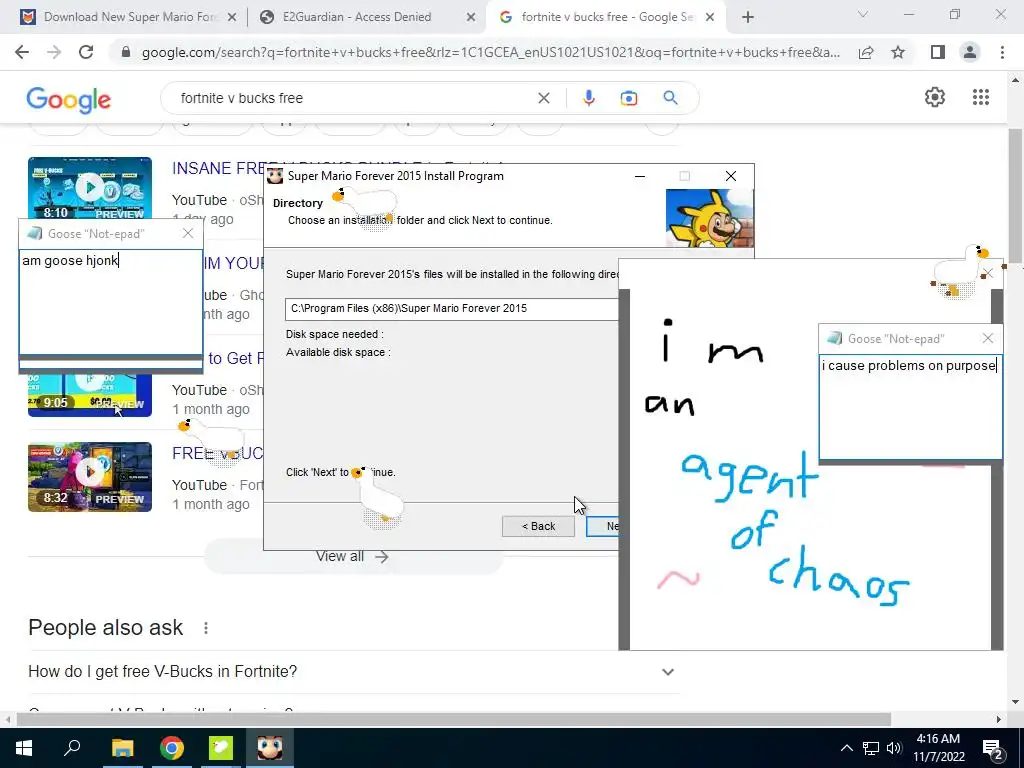Open Google quick settings gear
1024x768 pixels.
(935, 97)
